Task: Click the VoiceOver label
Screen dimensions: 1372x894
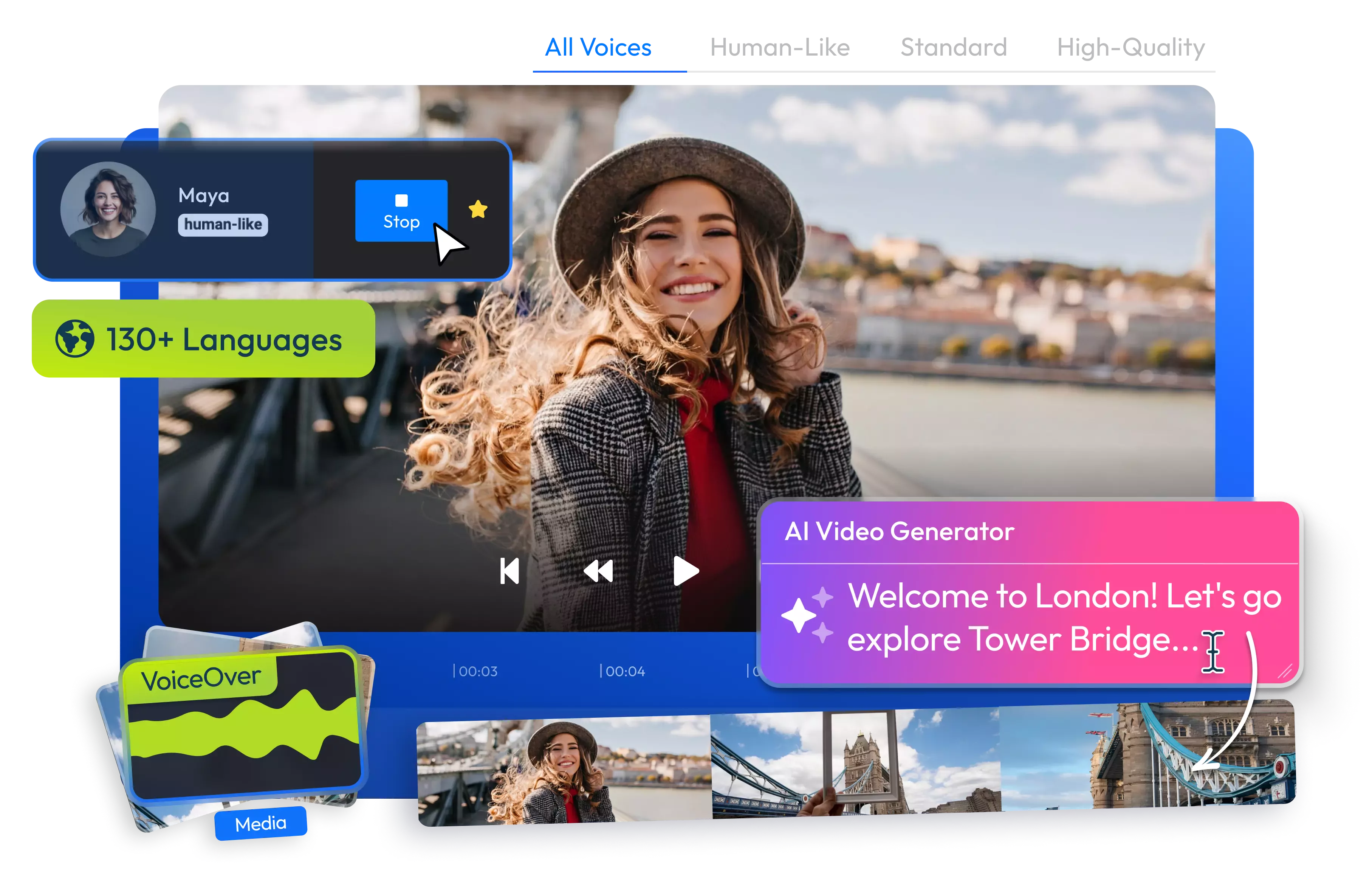Action: (201, 678)
